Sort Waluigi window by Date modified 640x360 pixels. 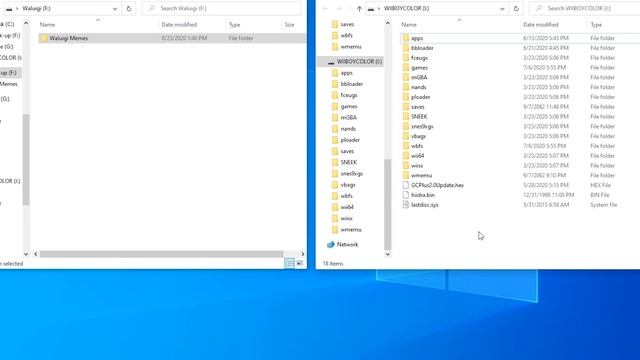click(179, 24)
